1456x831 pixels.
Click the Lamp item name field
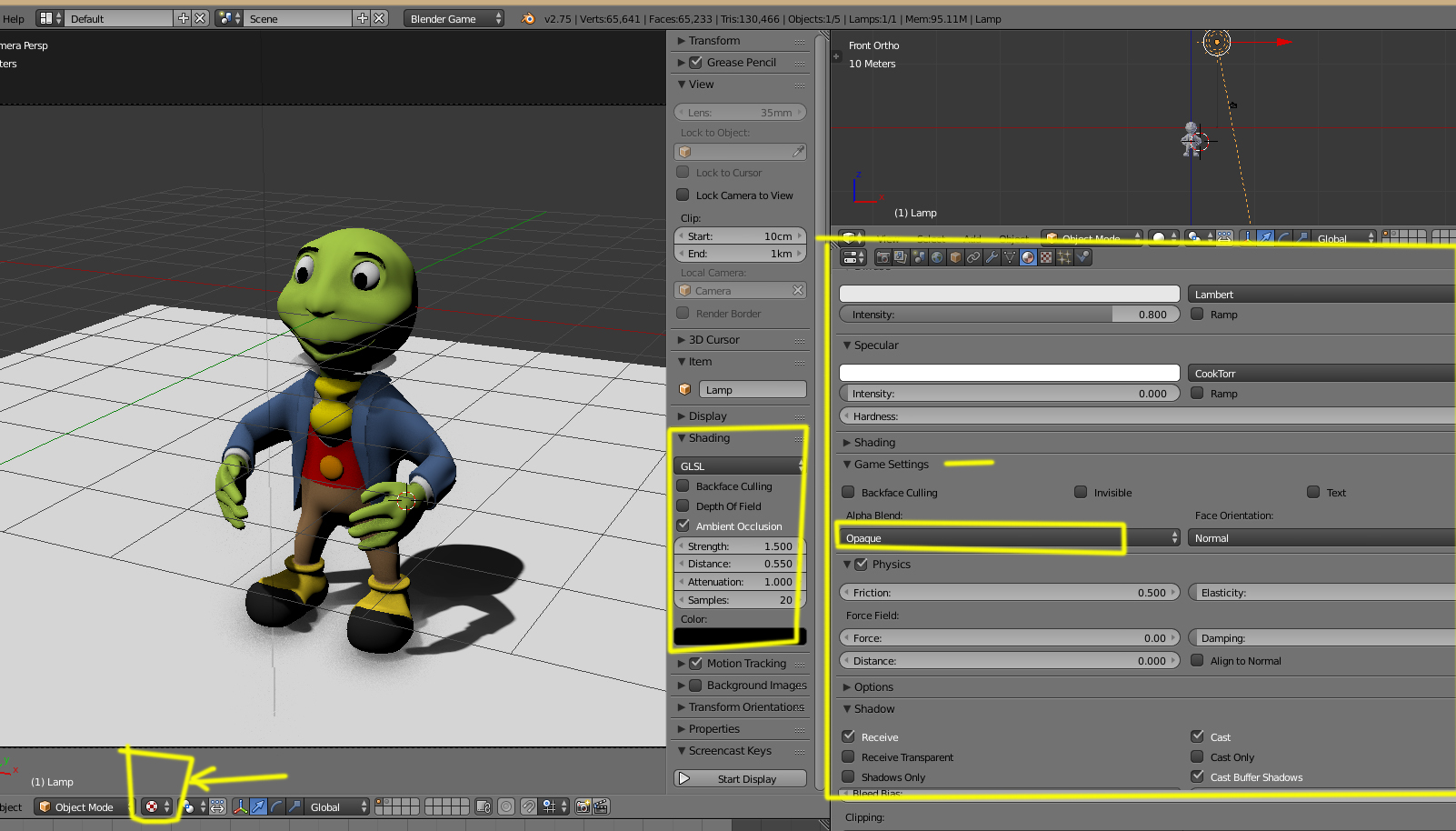coord(752,389)
